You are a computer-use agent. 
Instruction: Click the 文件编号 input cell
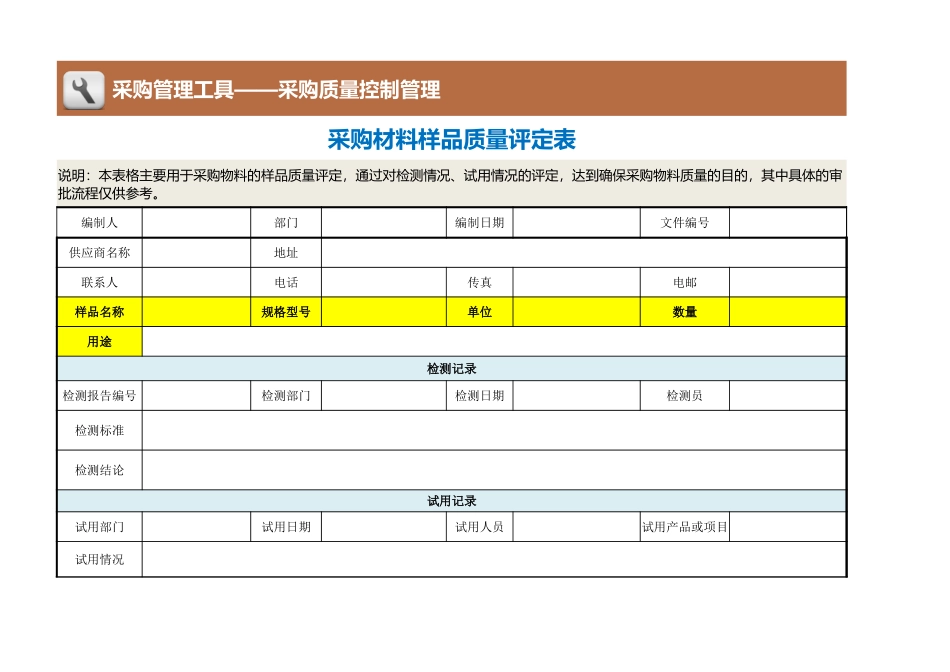pos(787,223)
